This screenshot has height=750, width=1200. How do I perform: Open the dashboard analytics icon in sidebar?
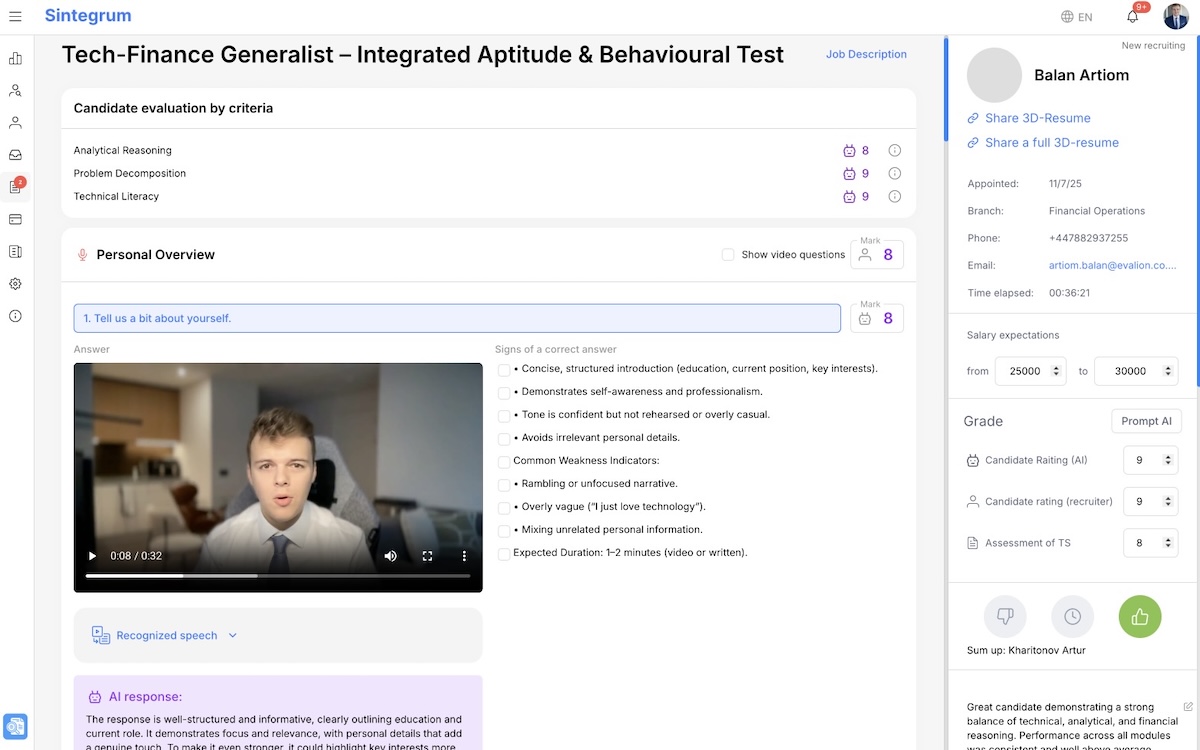(x=14, y=58)
